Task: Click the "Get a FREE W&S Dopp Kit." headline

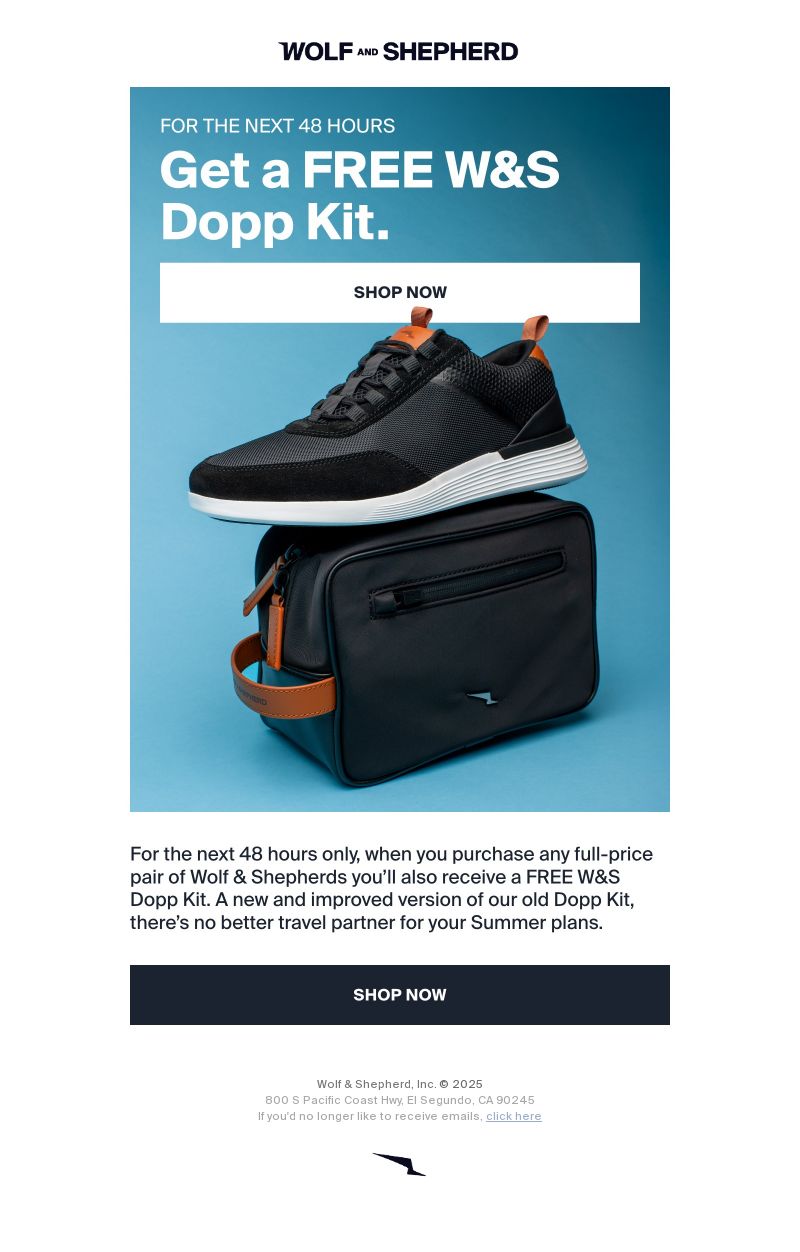Action: click(x=360, y=196)
